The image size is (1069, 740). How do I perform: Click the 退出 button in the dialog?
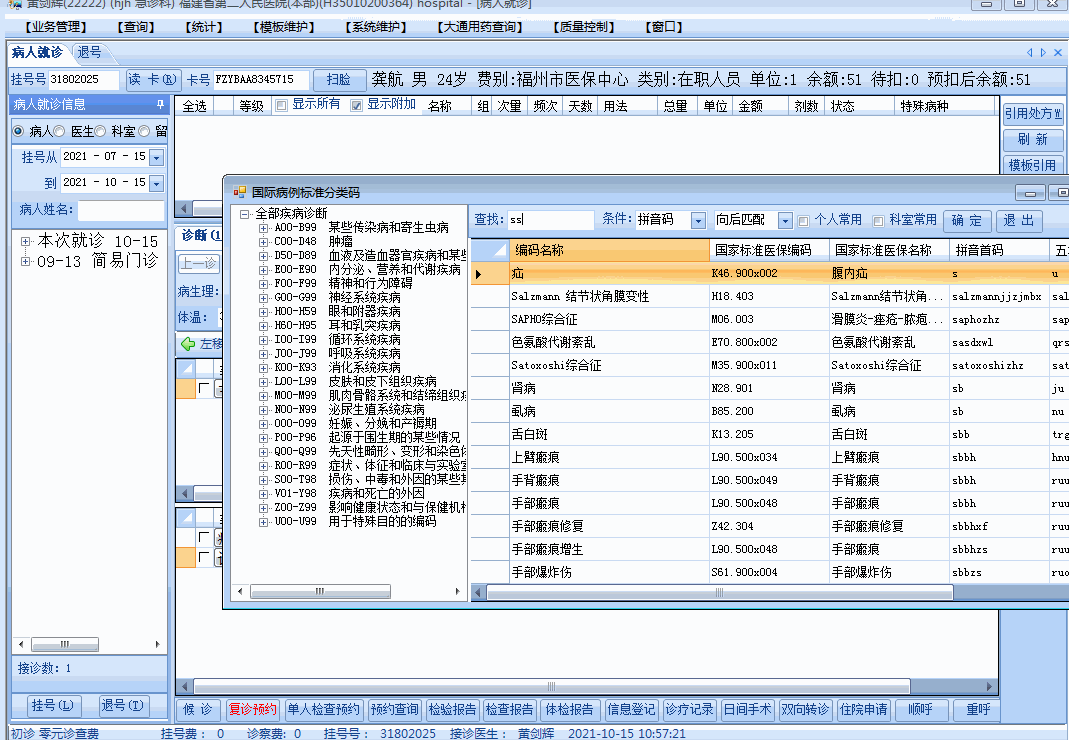tap(1019, 220)
